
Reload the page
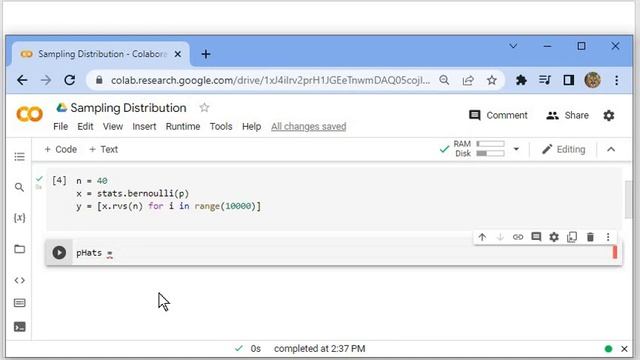pyautogui.click(x=70, y=80)
